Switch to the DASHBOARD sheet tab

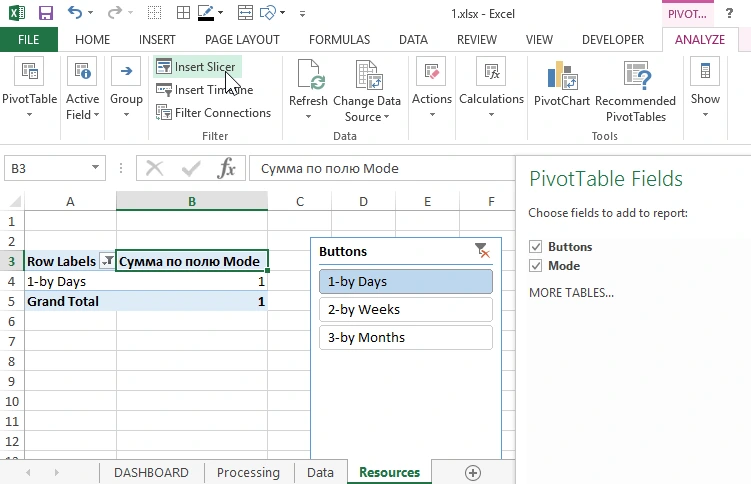coord(150,472)
